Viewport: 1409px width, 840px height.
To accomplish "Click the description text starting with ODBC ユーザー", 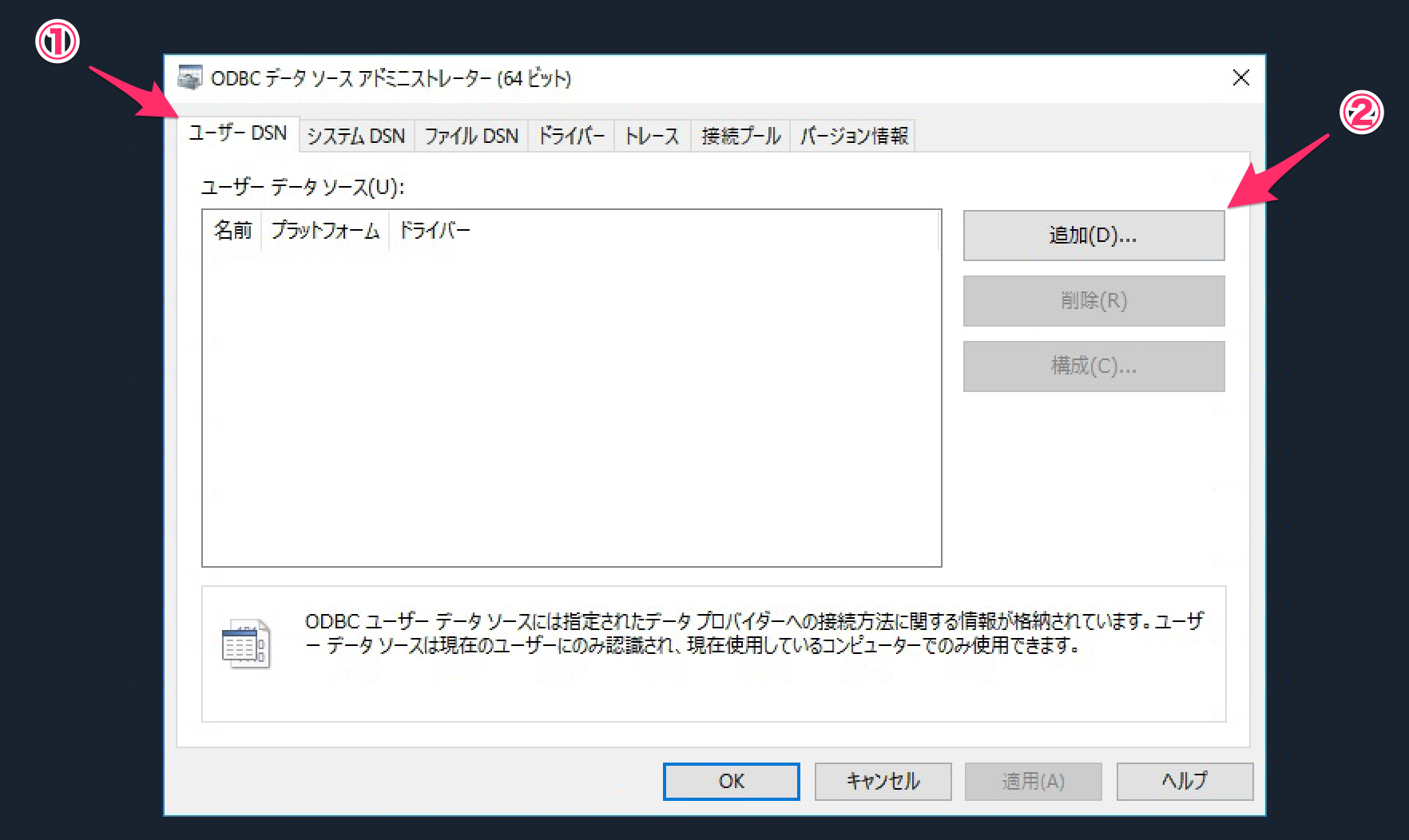I will pos(754,632).
